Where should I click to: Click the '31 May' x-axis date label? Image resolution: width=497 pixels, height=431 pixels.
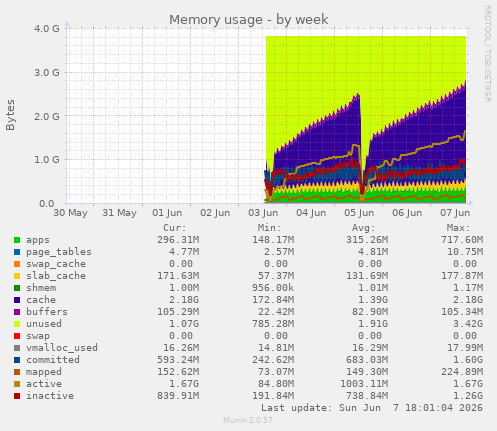(119, 213)
